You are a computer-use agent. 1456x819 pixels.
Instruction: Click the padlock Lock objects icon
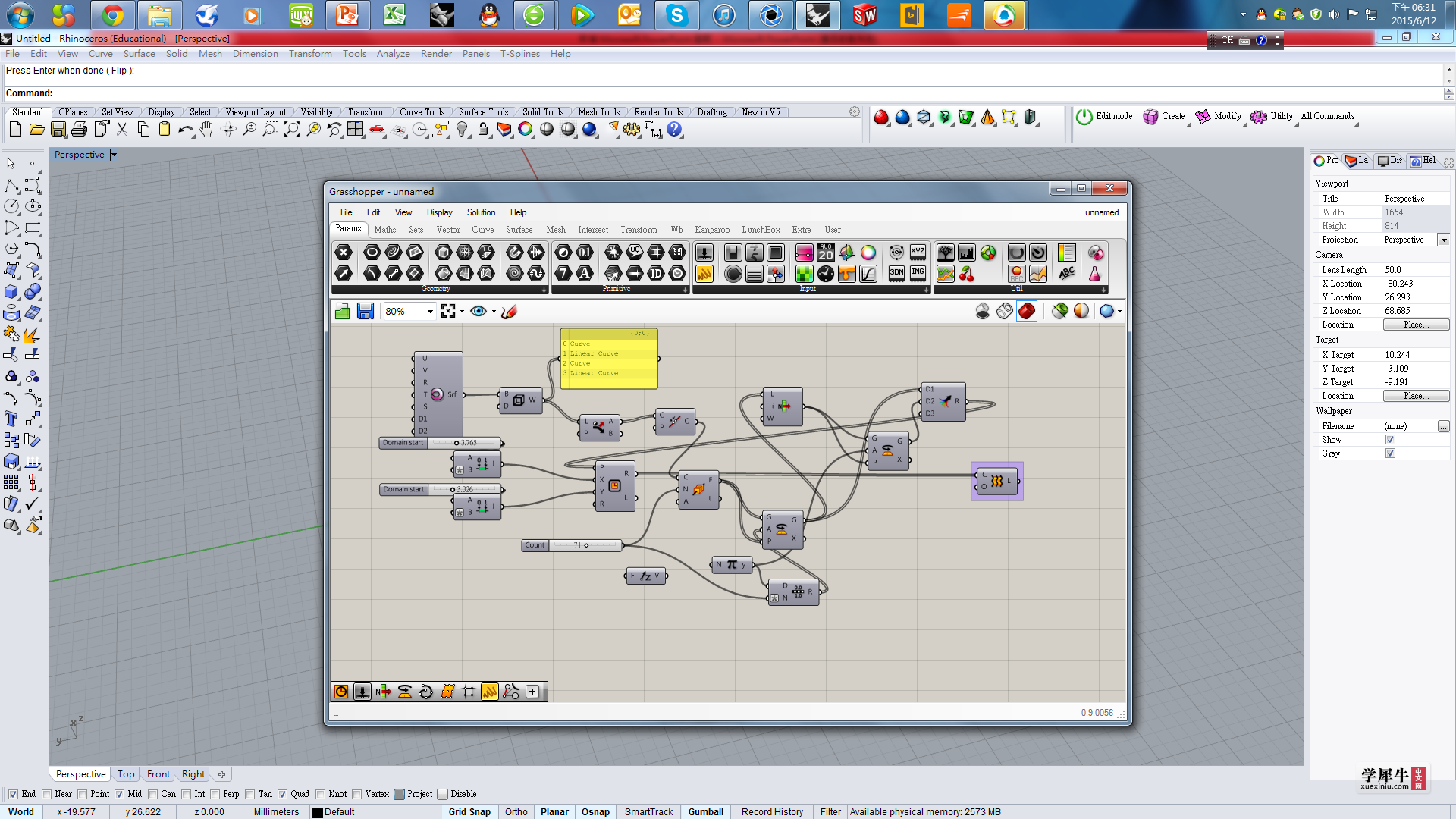pos(483,130)
